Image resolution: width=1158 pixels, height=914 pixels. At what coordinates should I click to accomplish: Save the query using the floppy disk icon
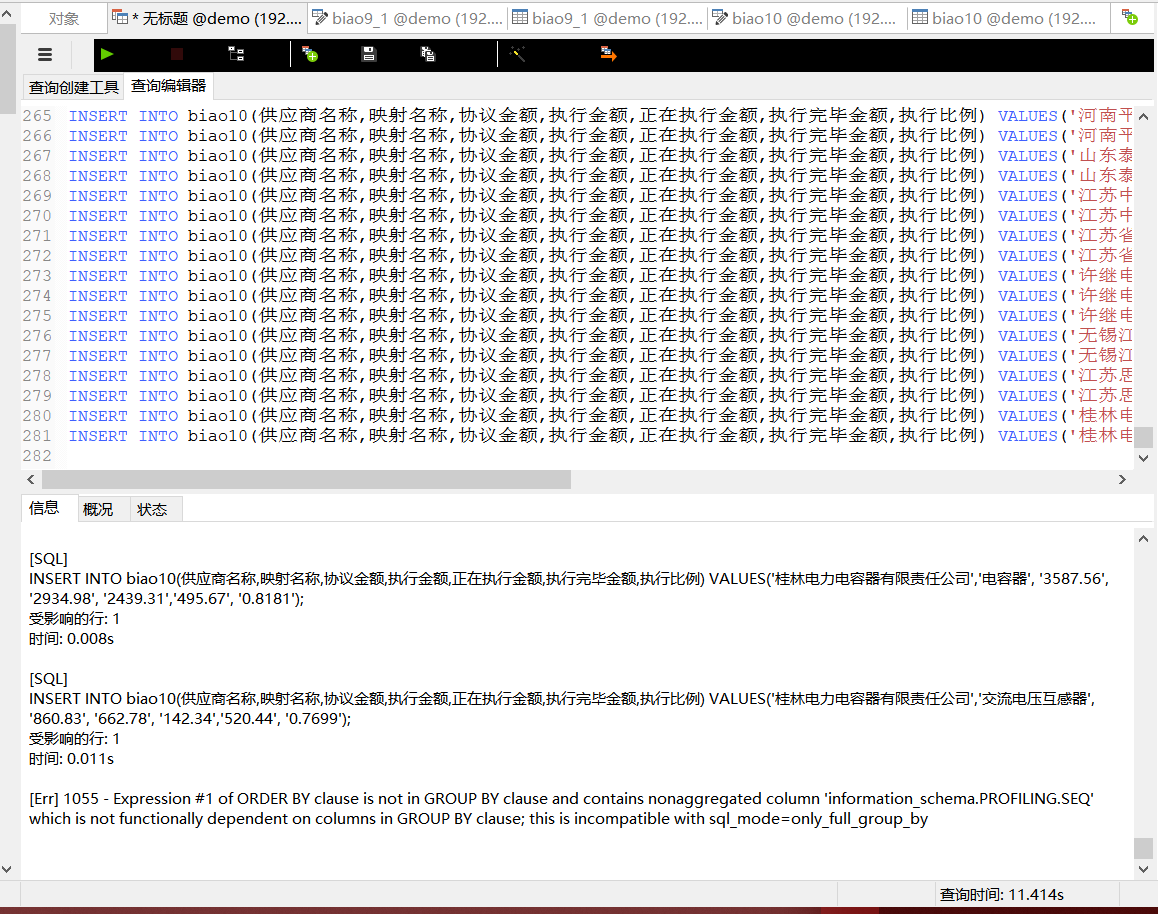tap(369, 54)
